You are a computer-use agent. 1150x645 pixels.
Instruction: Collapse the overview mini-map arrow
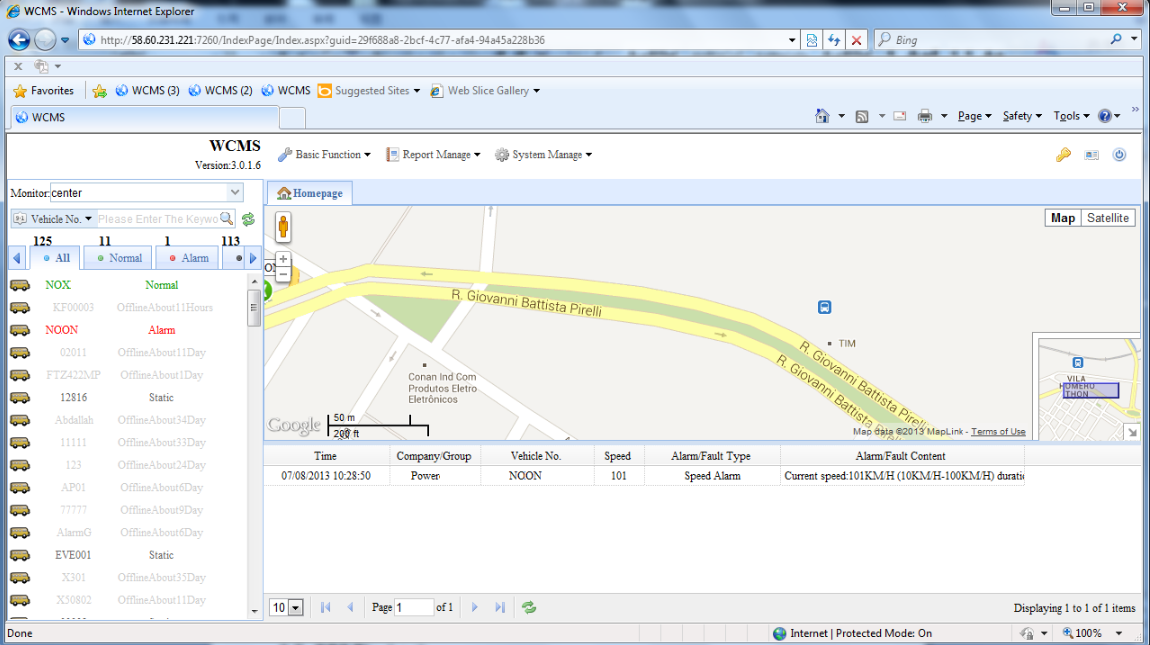pos(1131,431)
